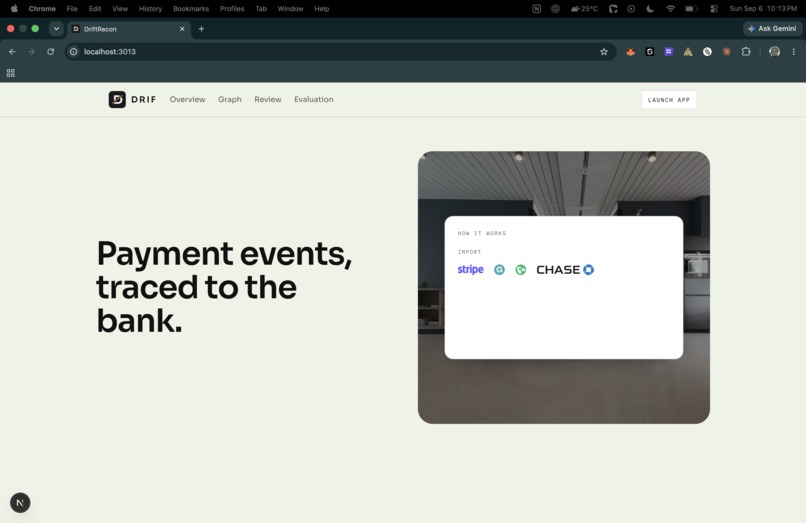The height and width of the screenshot is (523, 806).
Task: Open the Overview nav link
Action: pos(187,99)
